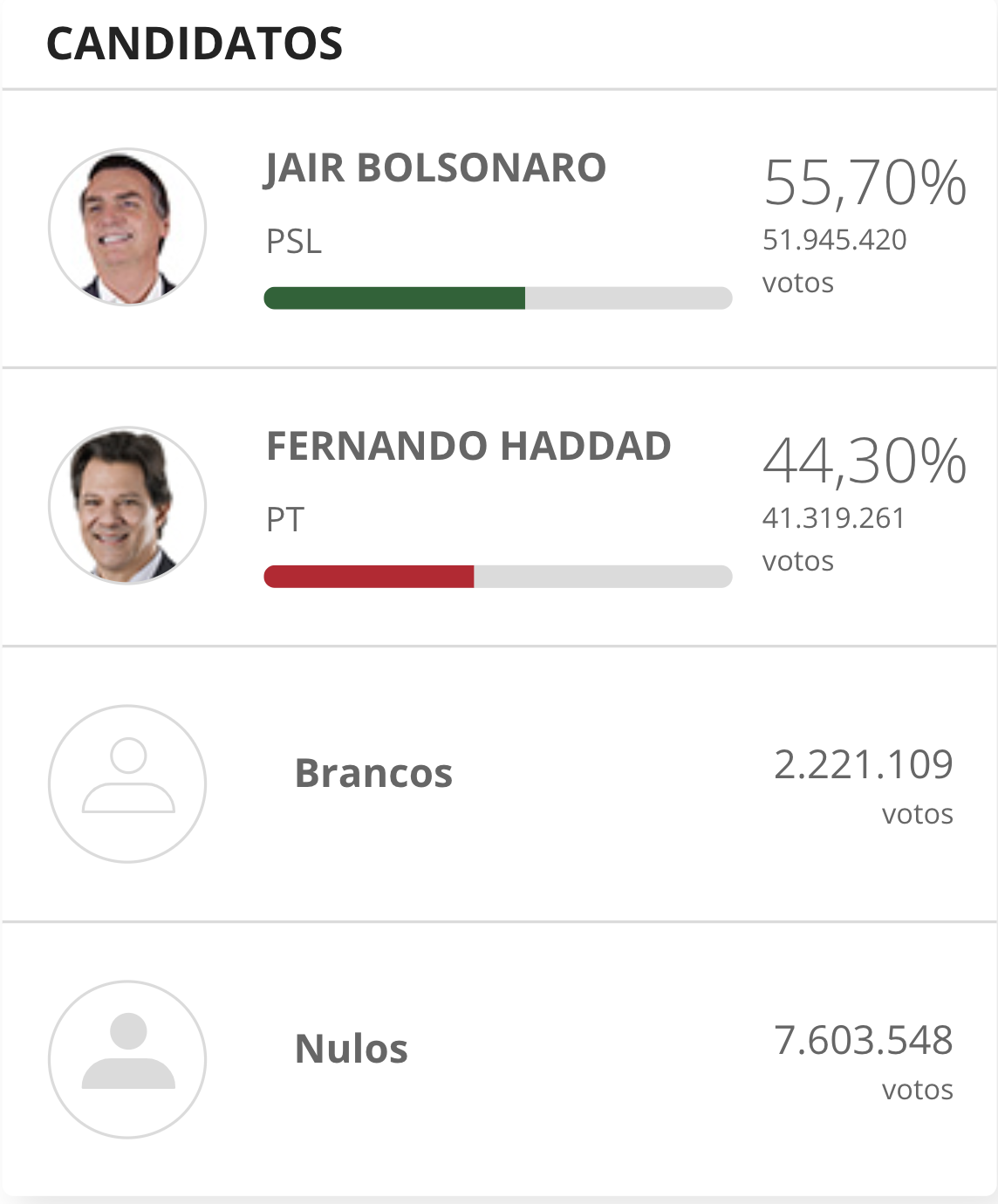
Task: Click the grey unfilled part of Haddad's bar
Action: (x=602, y=577)
